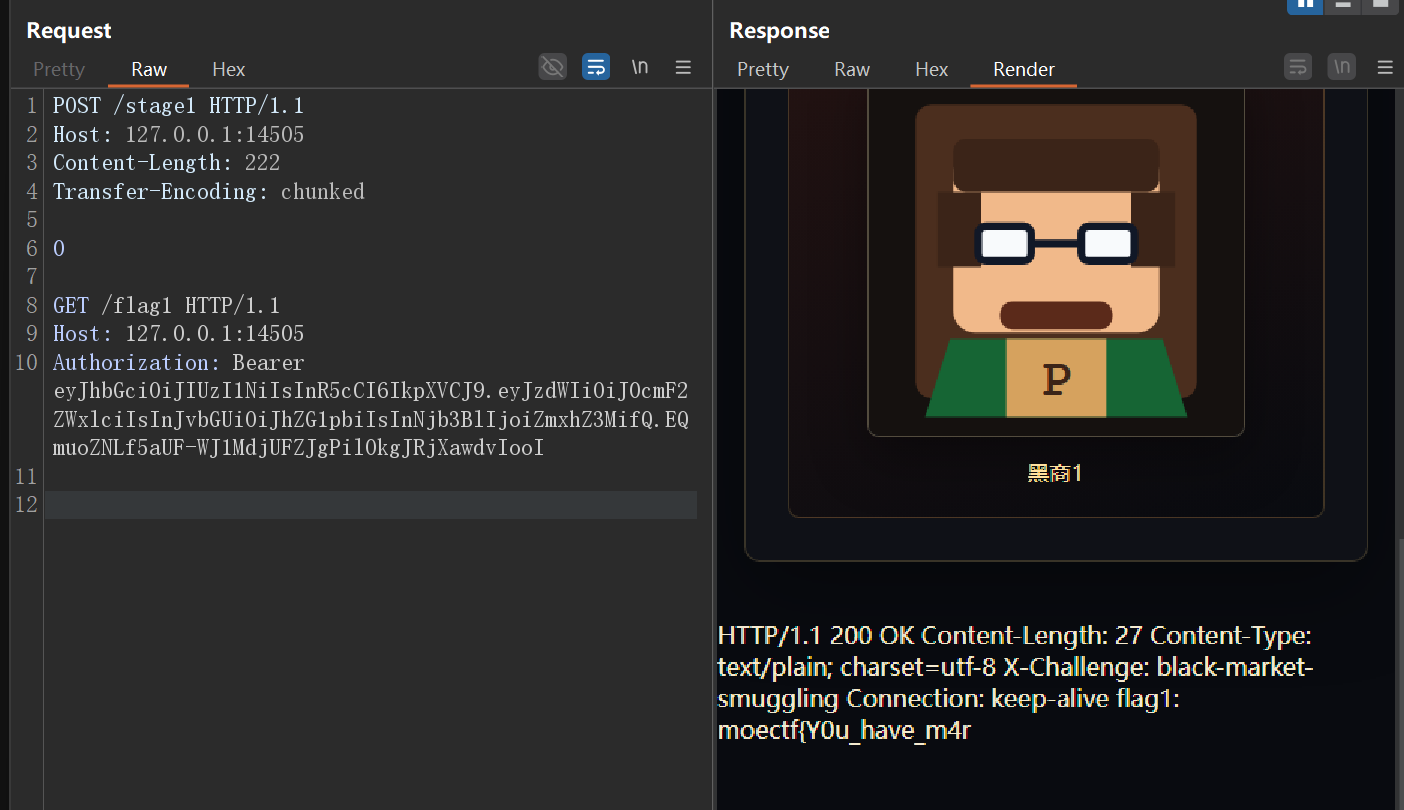Toggle word wrap in the Request editor

(596, 67)
